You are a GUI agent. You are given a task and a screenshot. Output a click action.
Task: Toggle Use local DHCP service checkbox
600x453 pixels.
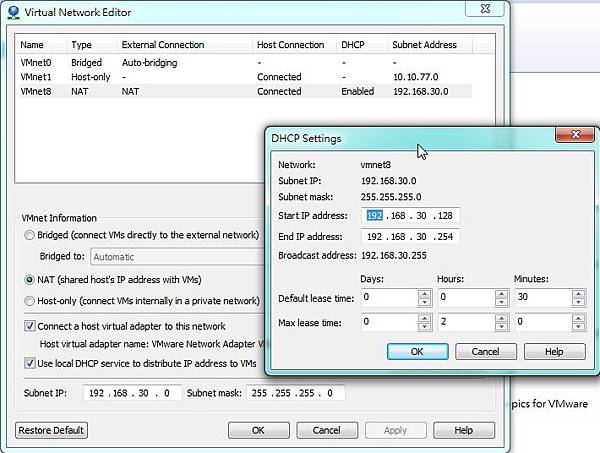30,363
